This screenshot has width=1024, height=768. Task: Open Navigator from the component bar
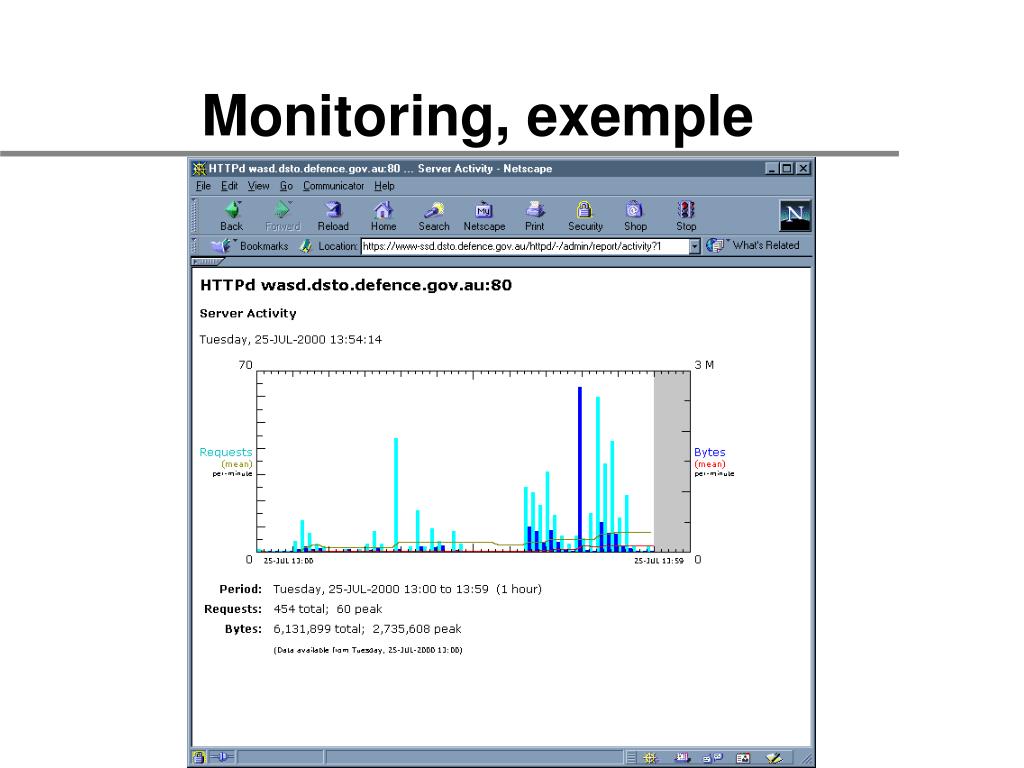pos(650,758)
